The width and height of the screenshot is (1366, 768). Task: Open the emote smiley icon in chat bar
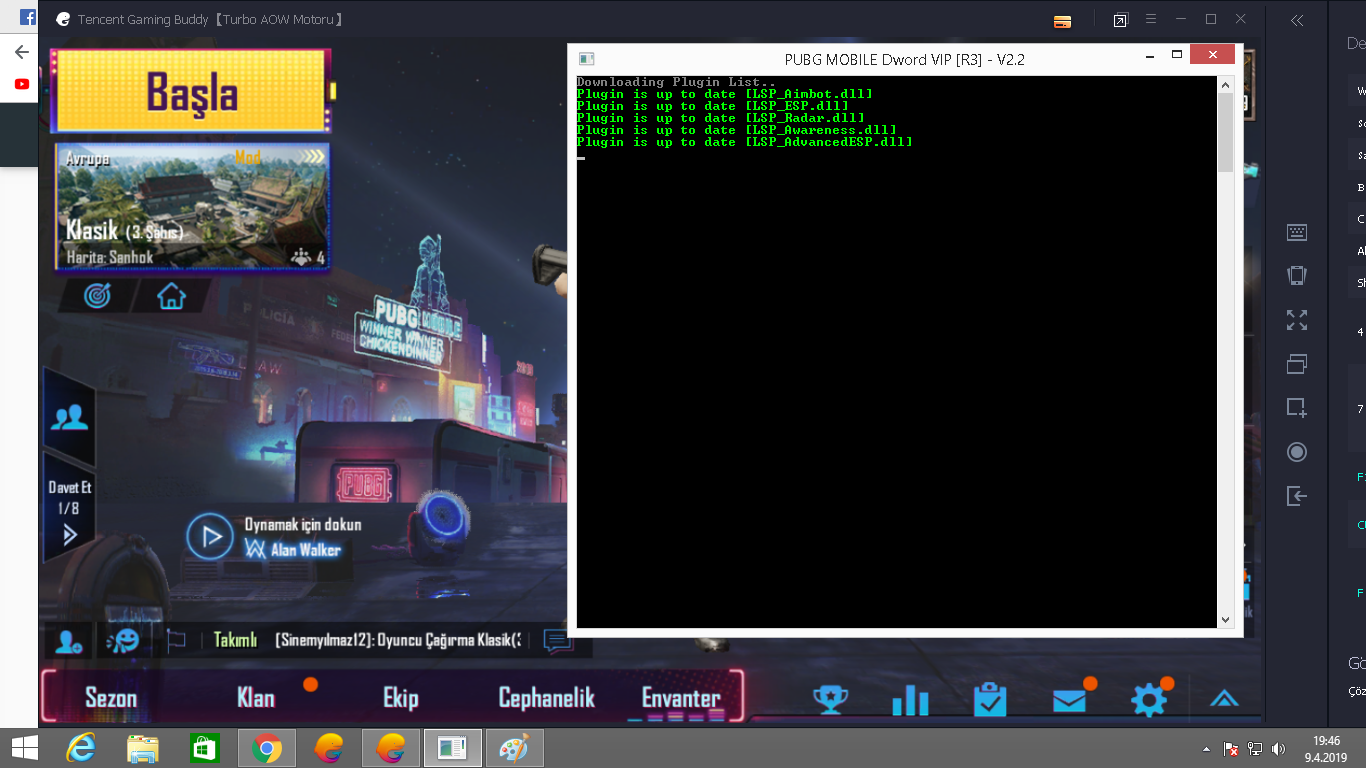123,640
